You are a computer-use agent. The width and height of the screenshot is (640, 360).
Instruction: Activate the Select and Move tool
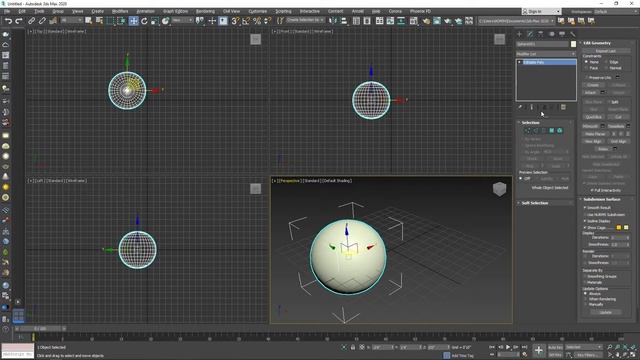pos(133,21)
